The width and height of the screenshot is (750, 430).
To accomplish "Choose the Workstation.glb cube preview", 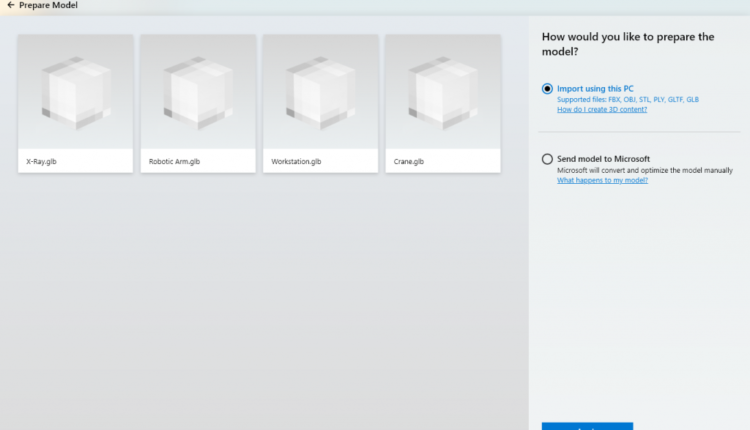I will coord(320,91).
